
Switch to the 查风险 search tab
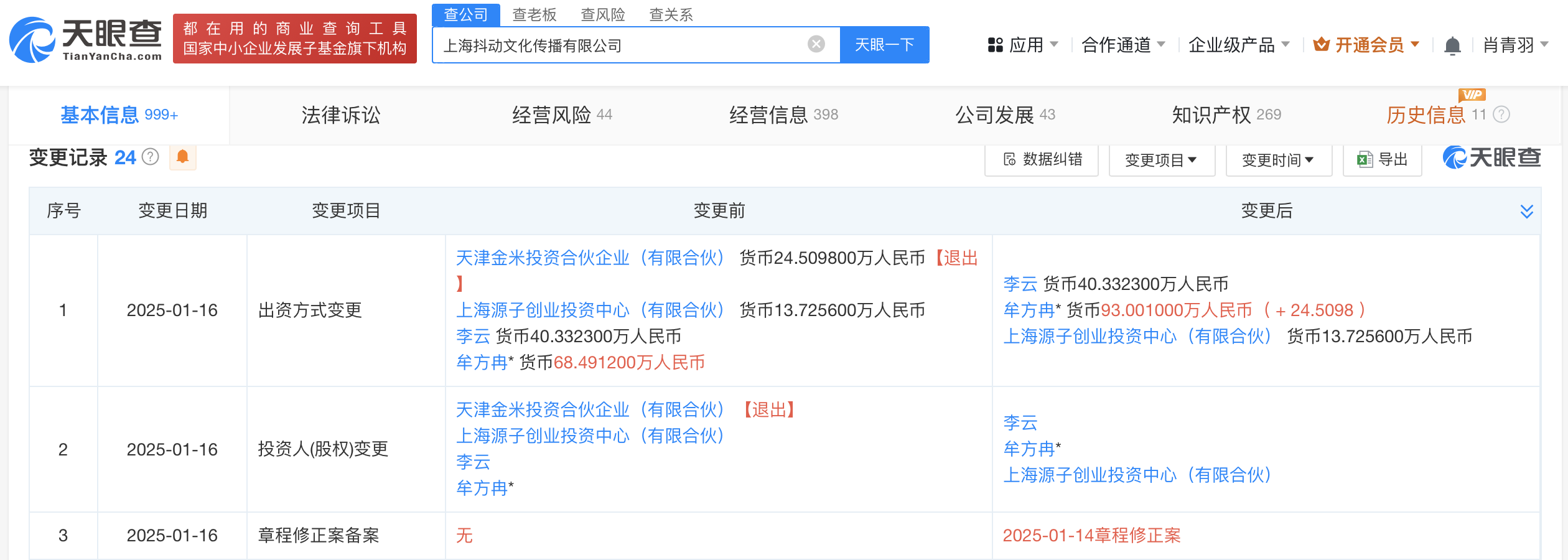(x=603, y=14)
